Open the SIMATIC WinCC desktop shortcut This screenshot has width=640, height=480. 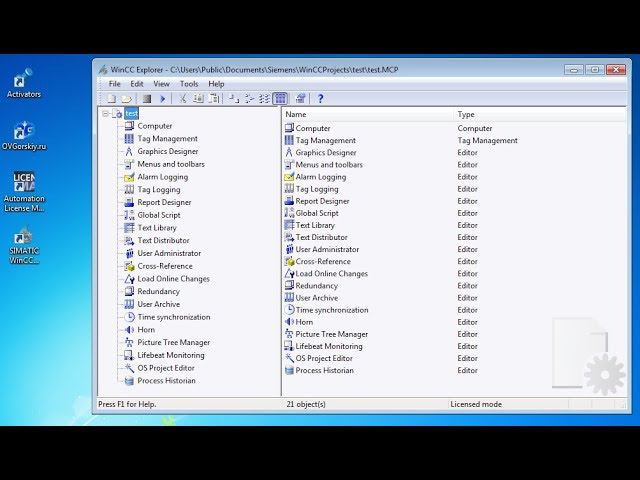(24, 246)
